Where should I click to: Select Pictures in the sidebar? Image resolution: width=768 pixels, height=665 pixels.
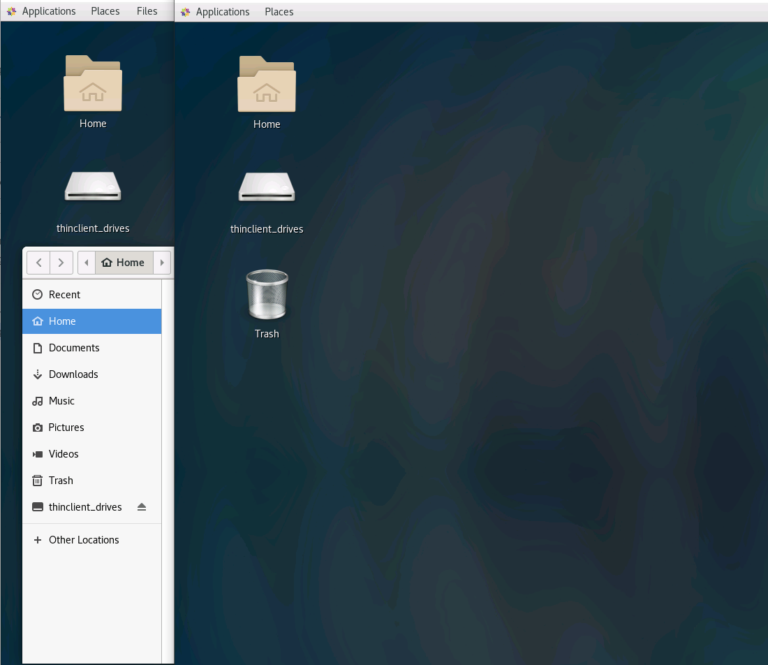[66, 427]
